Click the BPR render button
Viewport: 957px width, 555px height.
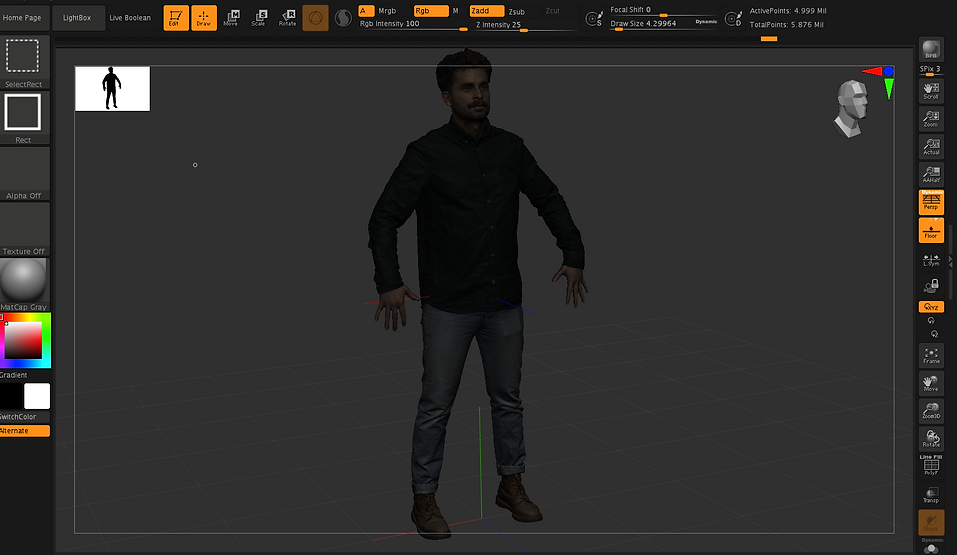(x=931, y=49)
